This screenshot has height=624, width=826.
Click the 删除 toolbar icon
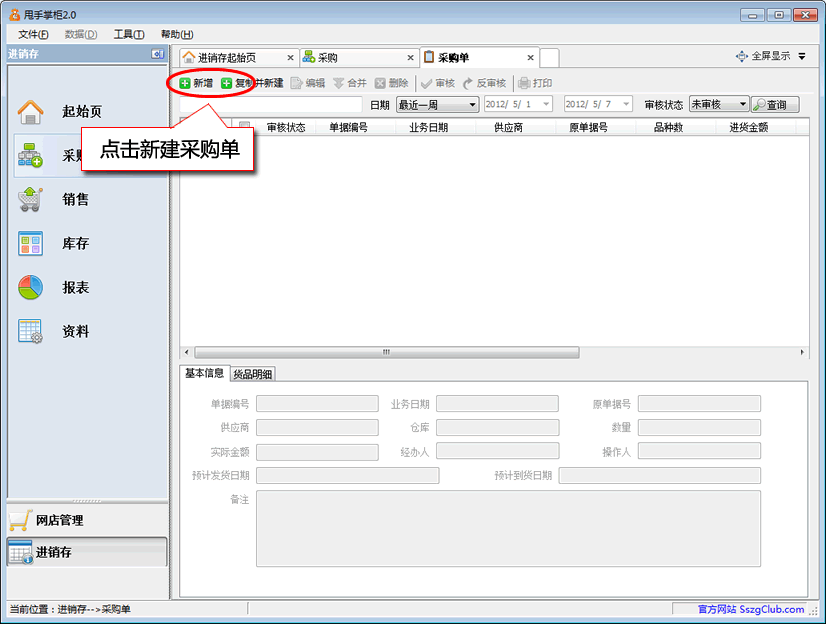[x=380, y=83]
